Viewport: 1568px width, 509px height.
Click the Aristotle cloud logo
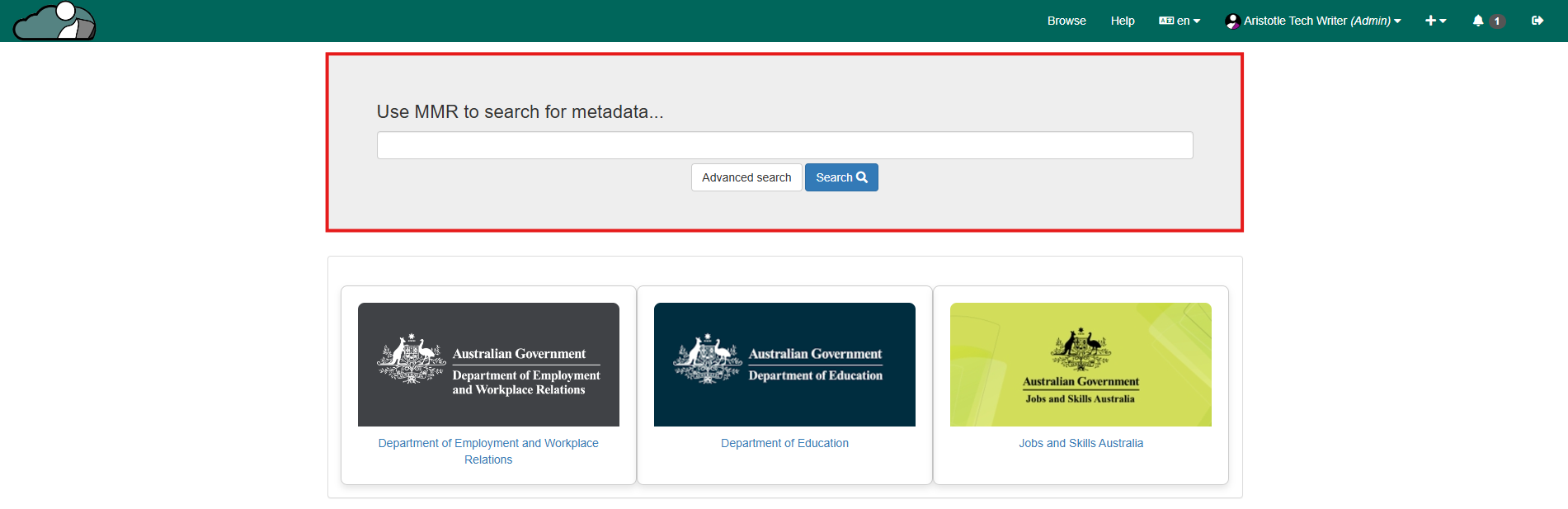54,21
